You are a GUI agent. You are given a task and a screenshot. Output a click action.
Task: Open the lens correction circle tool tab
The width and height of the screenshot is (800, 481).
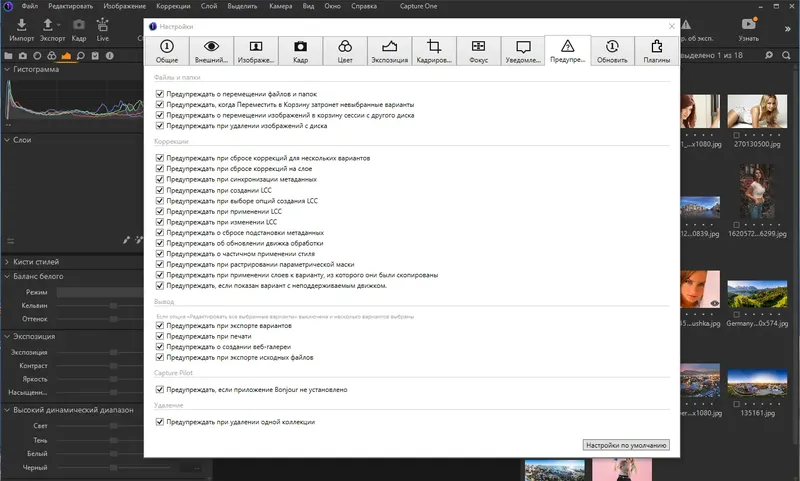pyautogui.click(x=37, y=56)
